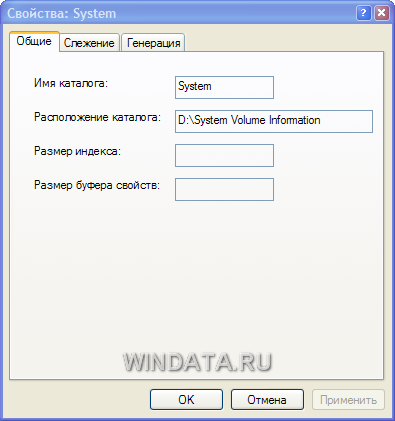Switch to the Общие tab
Viewport: 395px width, 421px height.
click(x=34, y=42)
